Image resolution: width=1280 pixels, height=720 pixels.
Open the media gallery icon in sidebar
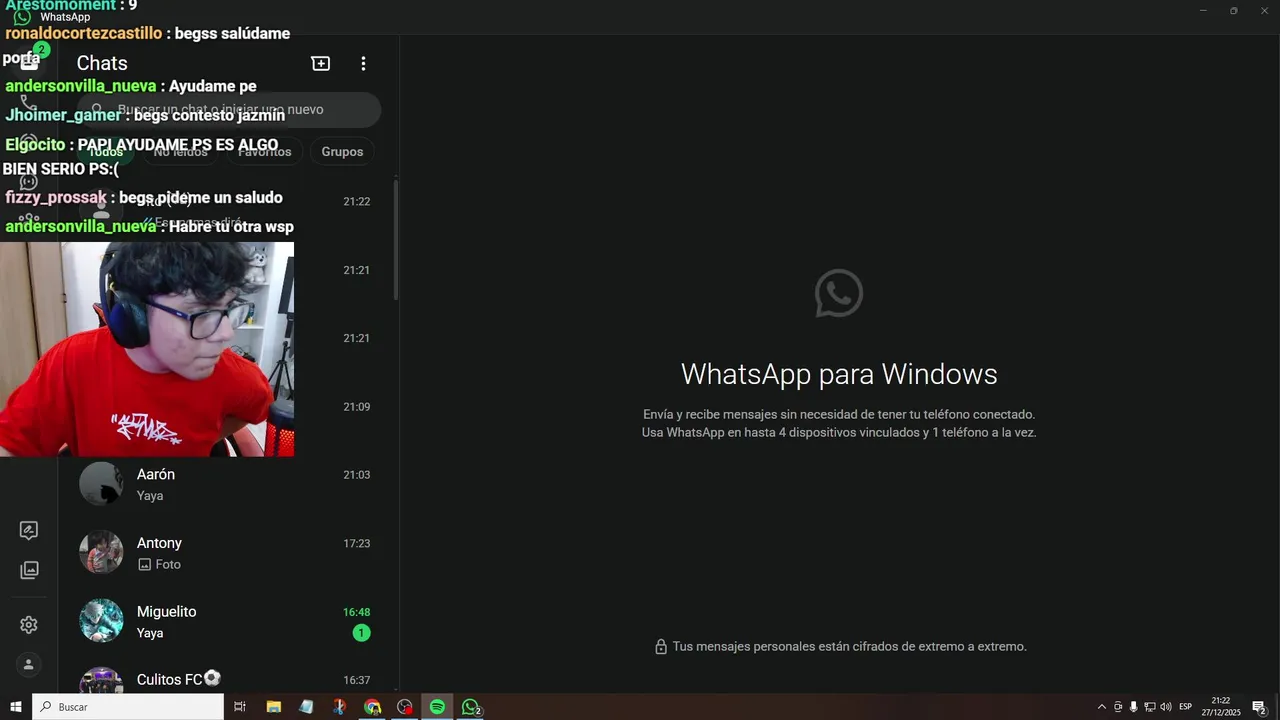pos(29,570)
